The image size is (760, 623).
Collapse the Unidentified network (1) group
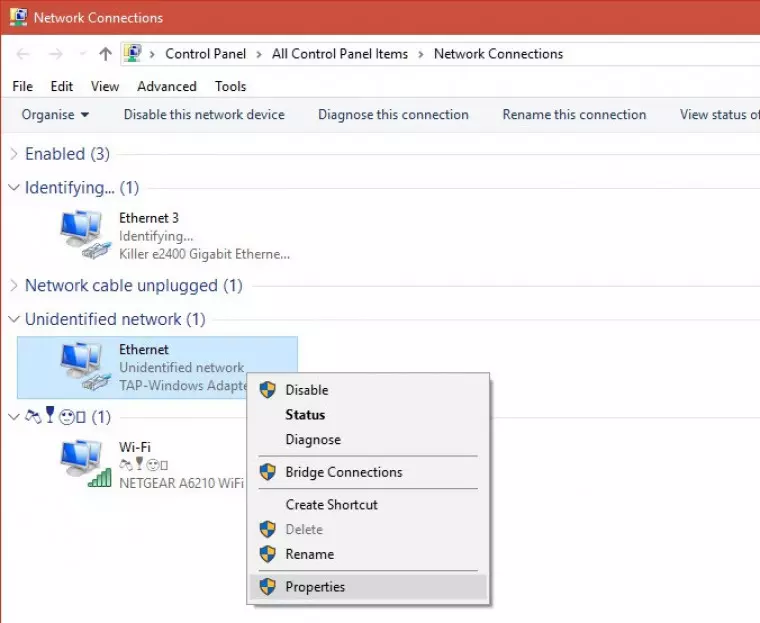(x=14, y=320)
